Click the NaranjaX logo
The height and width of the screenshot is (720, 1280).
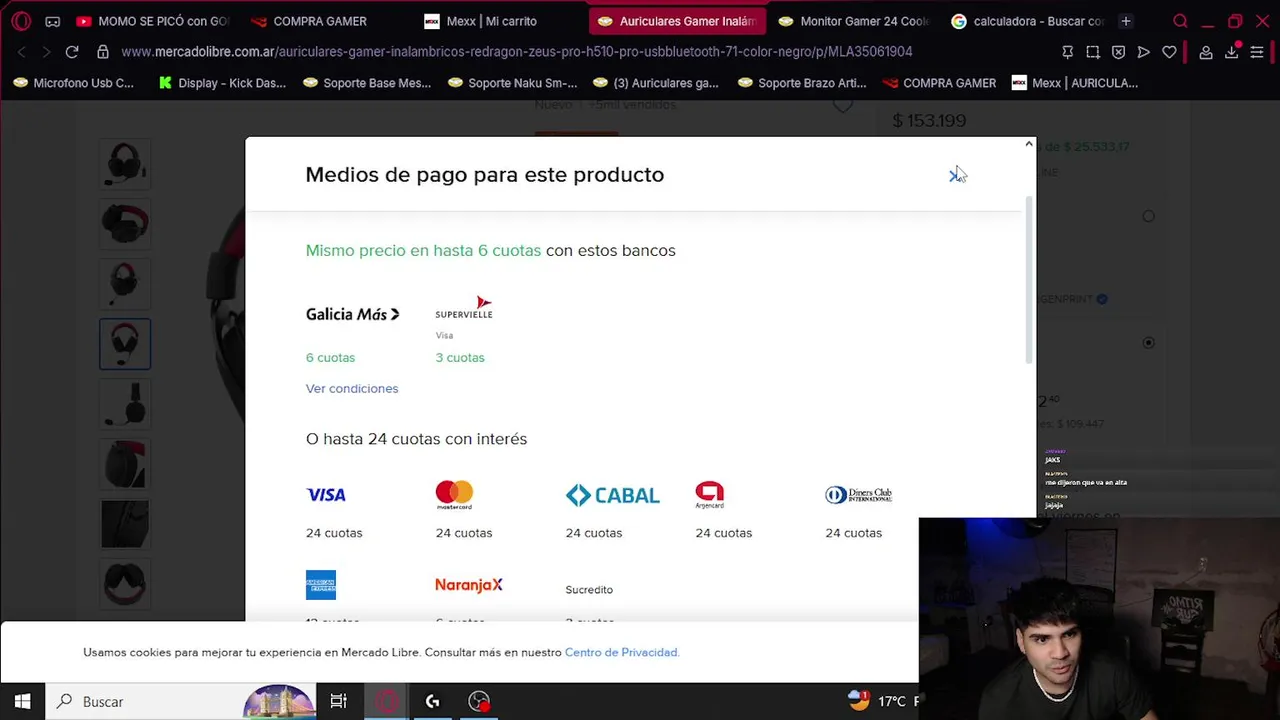point(469,585)
